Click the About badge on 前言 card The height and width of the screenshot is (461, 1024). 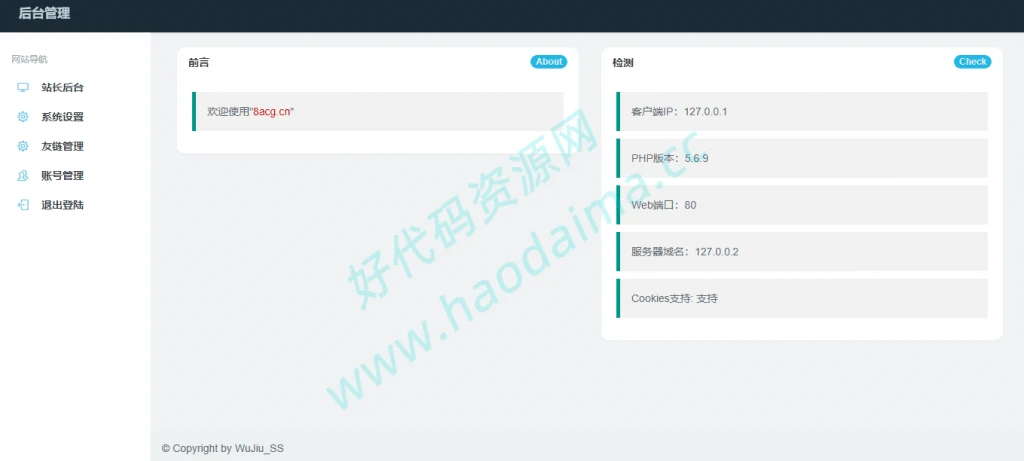click(x=548, y=62)
